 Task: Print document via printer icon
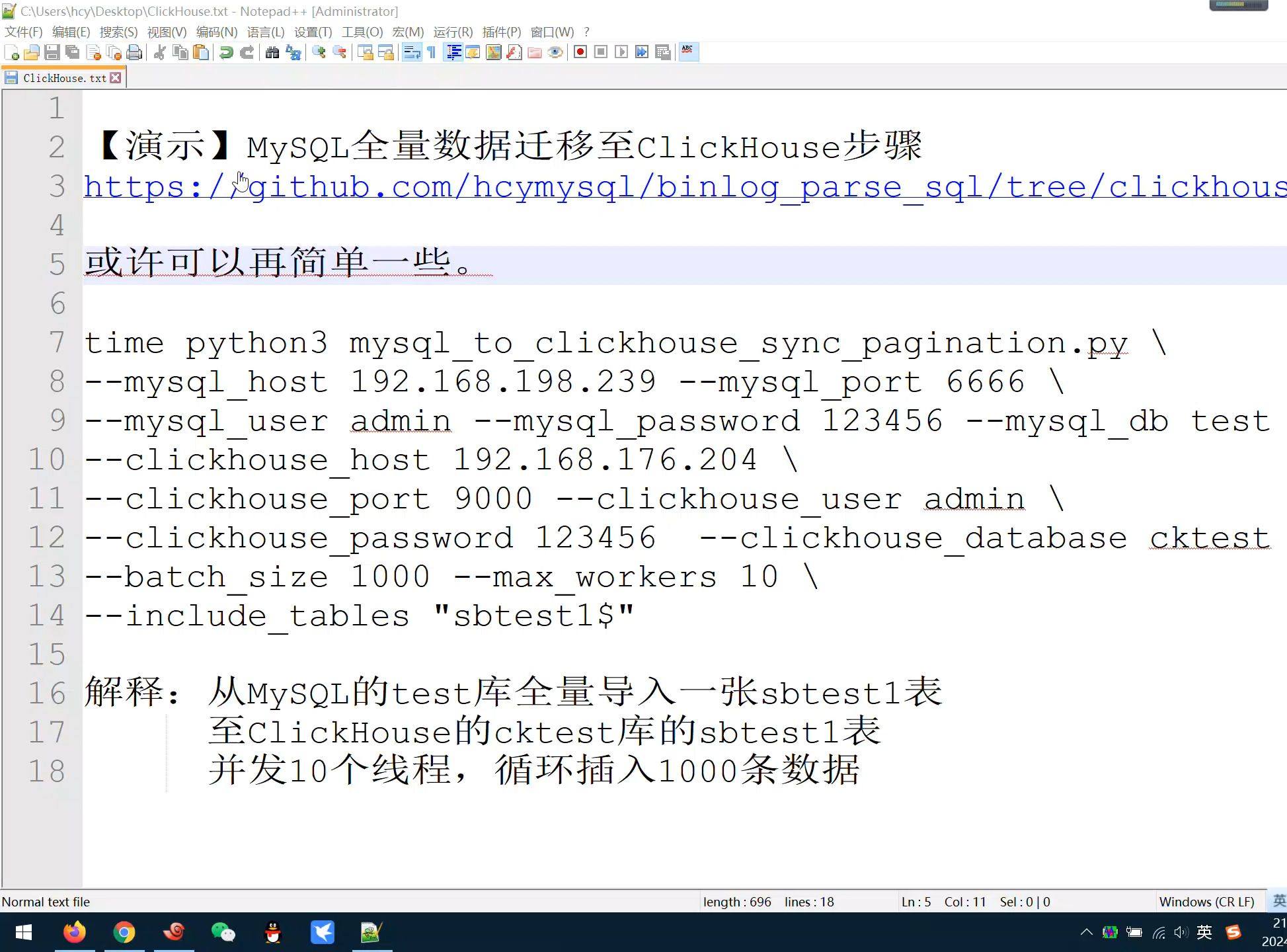point(134,52)
